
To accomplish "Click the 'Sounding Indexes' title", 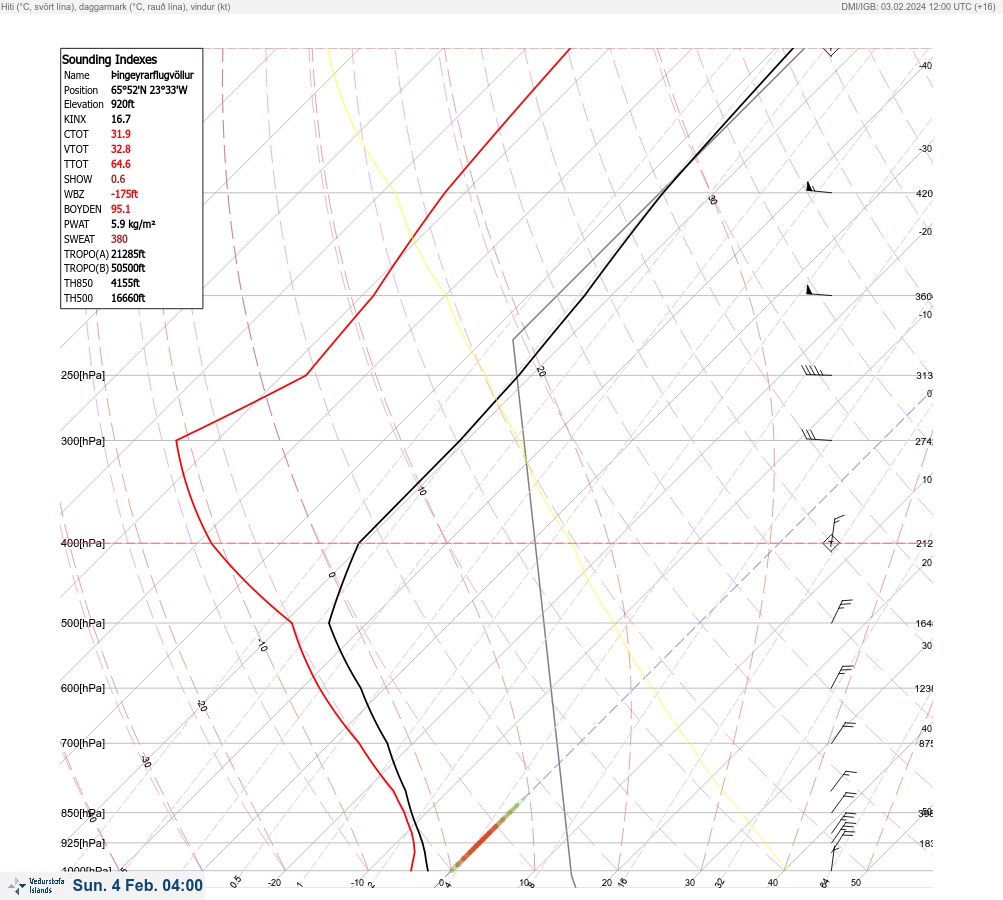I will pos(109,59).
